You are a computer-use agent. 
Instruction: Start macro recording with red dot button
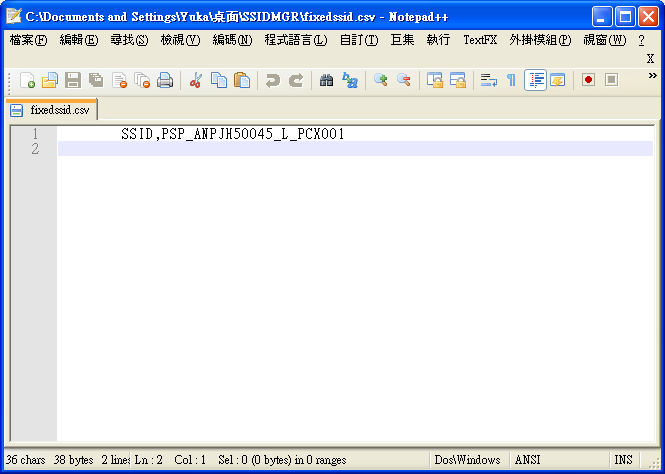pyautogui.click(x=588, y=80)
